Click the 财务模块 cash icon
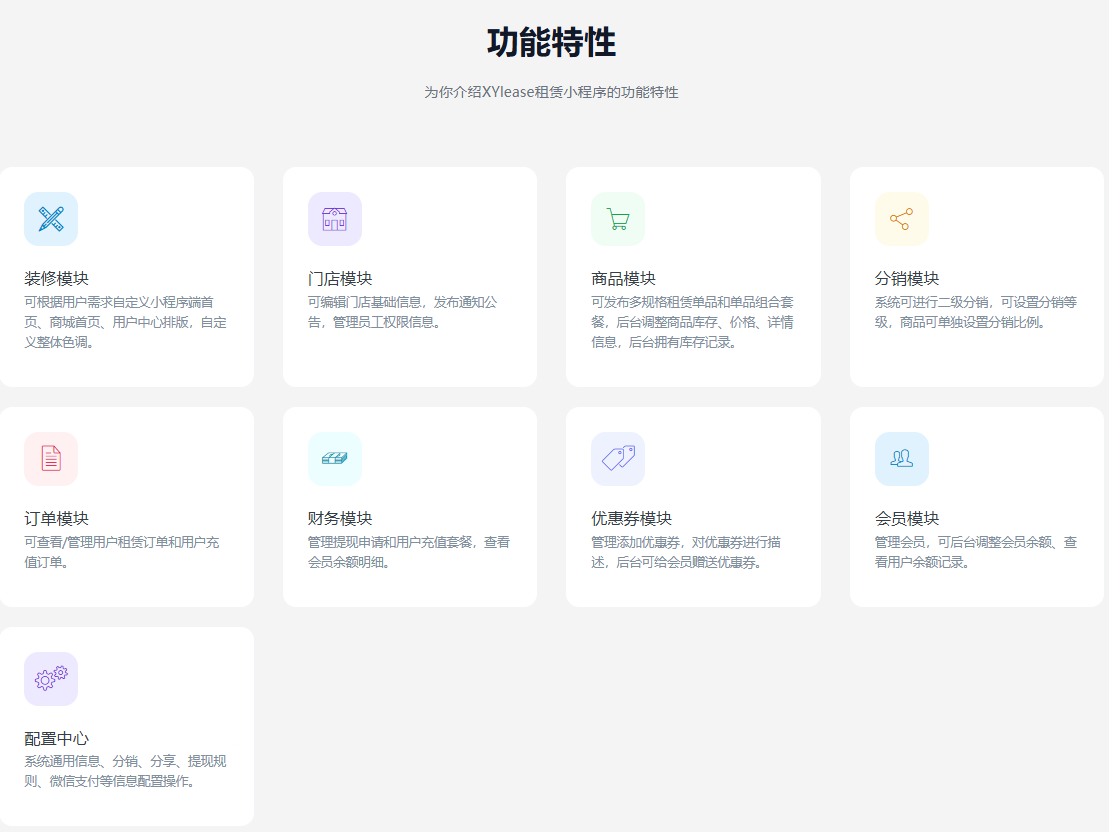The height and width of the screenshot is (832, 1109). point(335,458)
